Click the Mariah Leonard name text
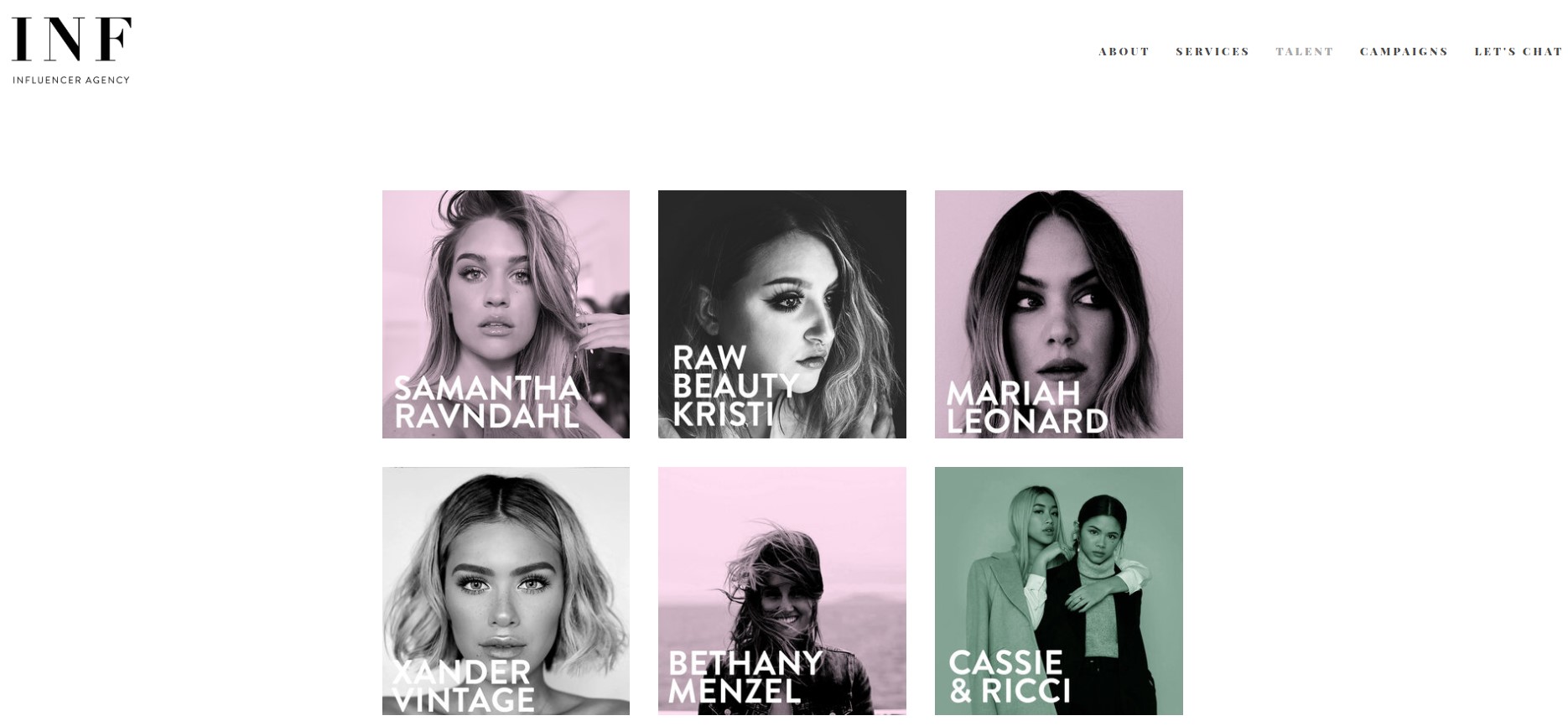Viewport: 1568px width, 726px height. [x=1027, y=407]
